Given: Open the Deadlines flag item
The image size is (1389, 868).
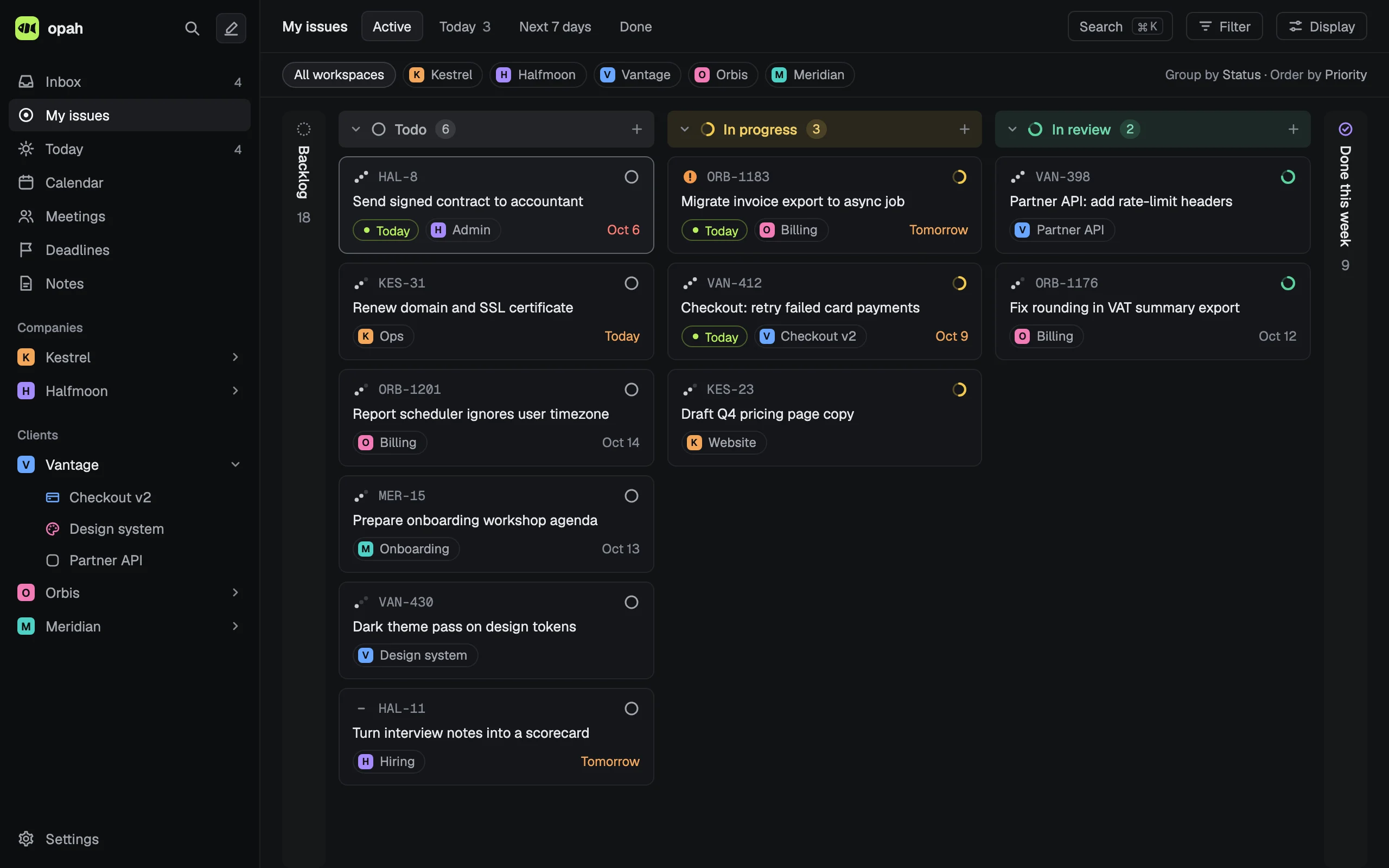Looking at the screenshot, I should pyautogui.click(x=129, y=250).
